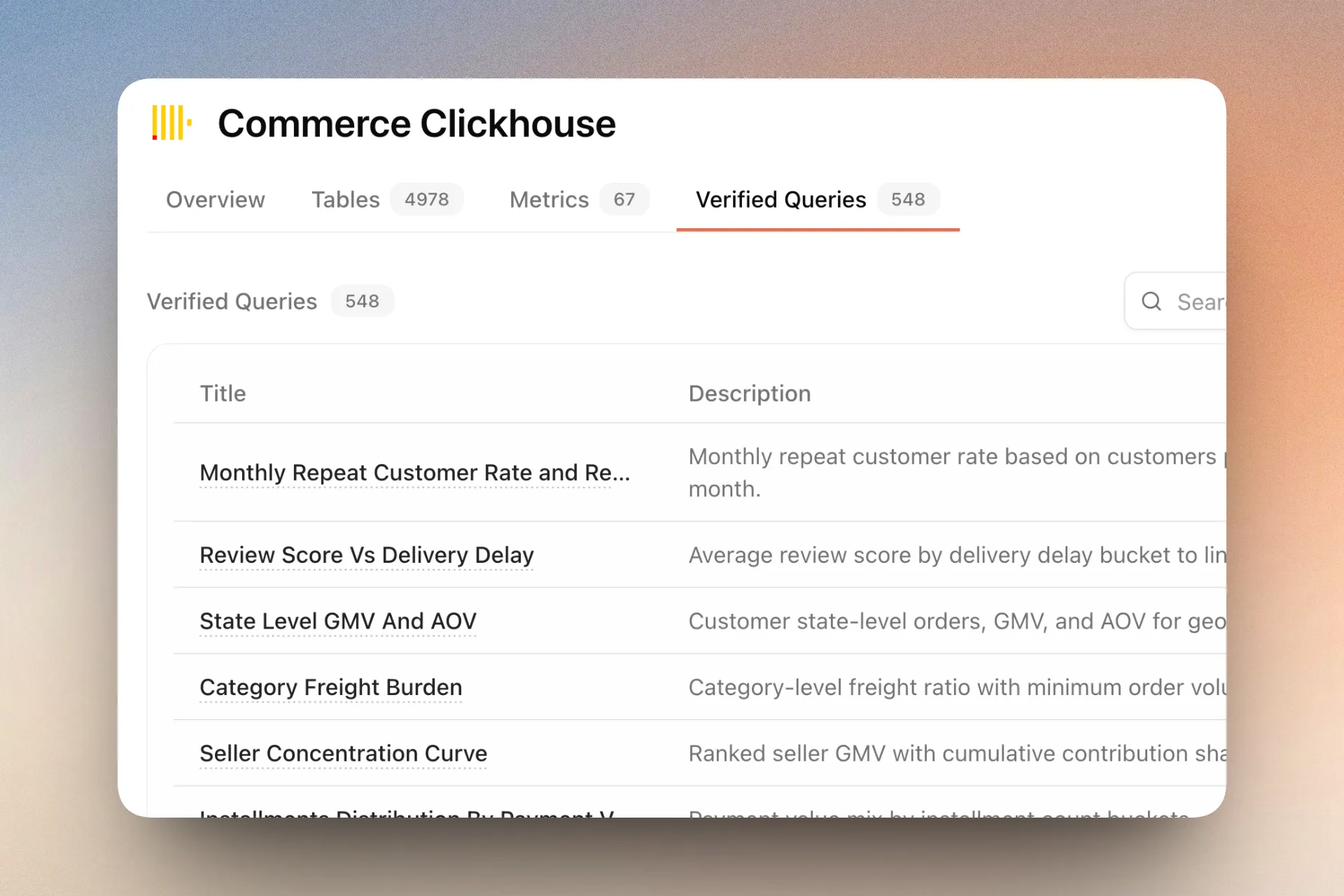Open Category Freight Burden query
Image resolution: width=1344 pixels, height=896 pixels.
pos(331,687)
